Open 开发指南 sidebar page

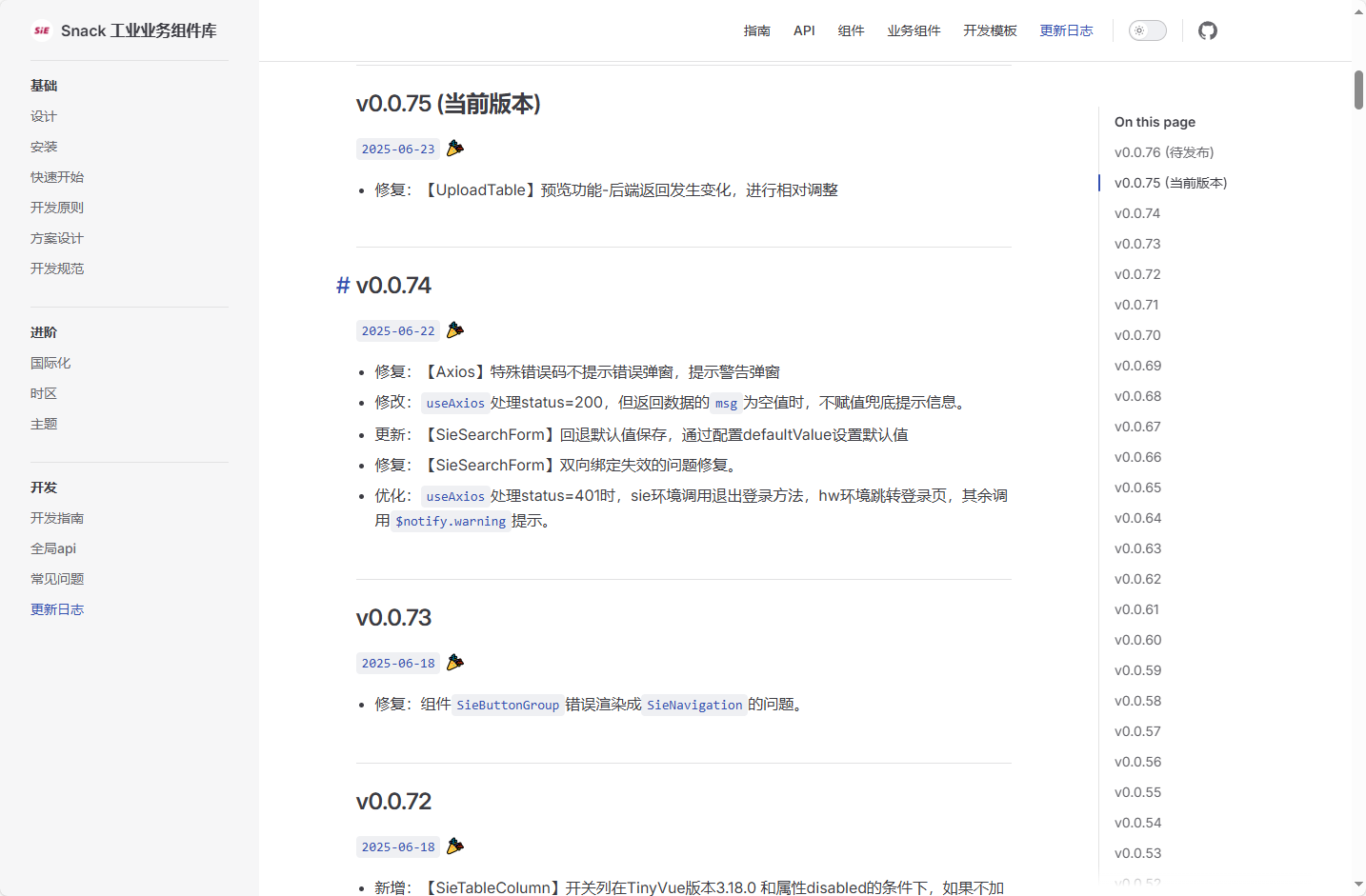(x=57, y=518)
